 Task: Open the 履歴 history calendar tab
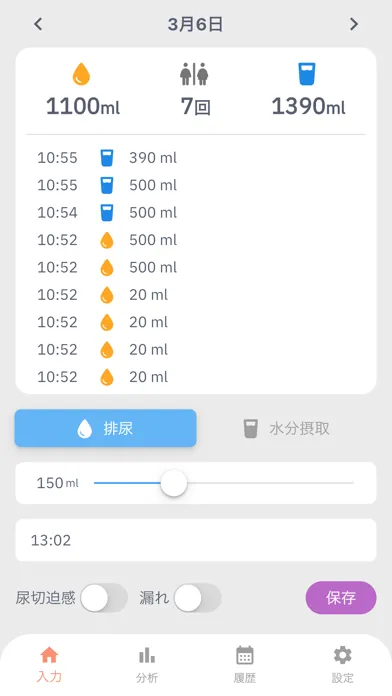tap(245, 664)
